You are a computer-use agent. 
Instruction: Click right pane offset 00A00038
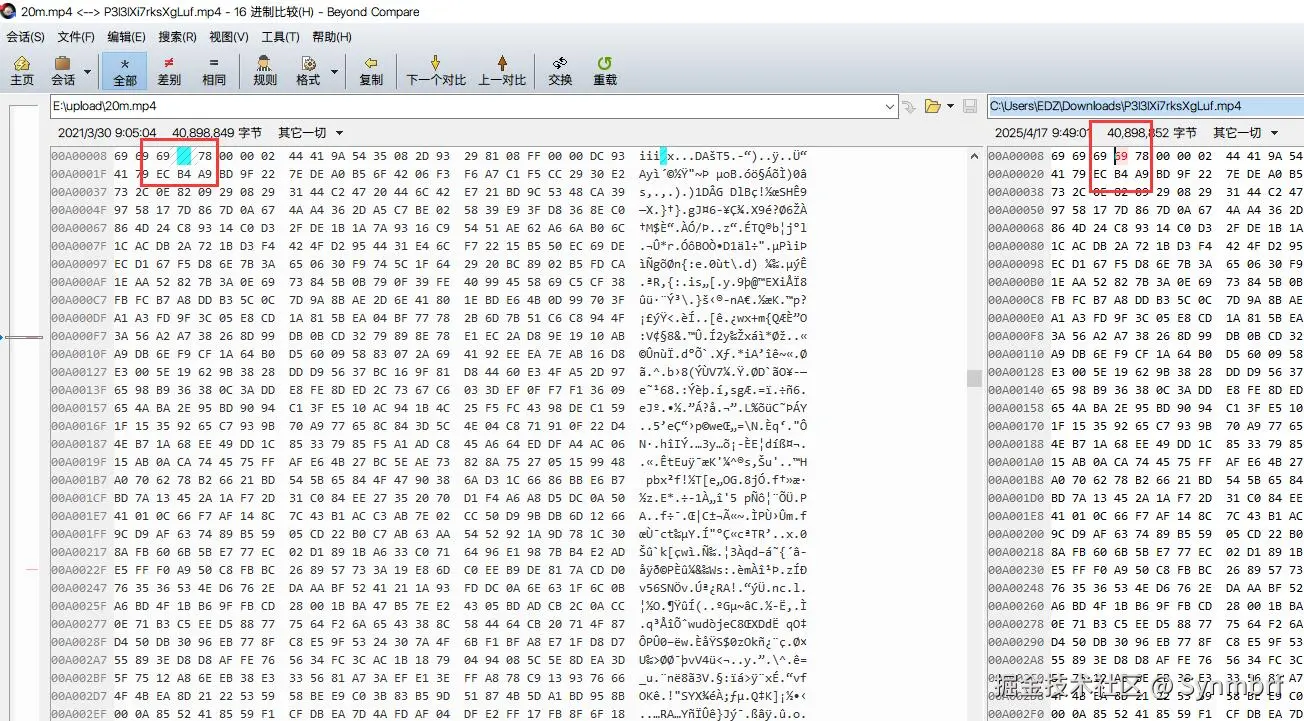1016,190
